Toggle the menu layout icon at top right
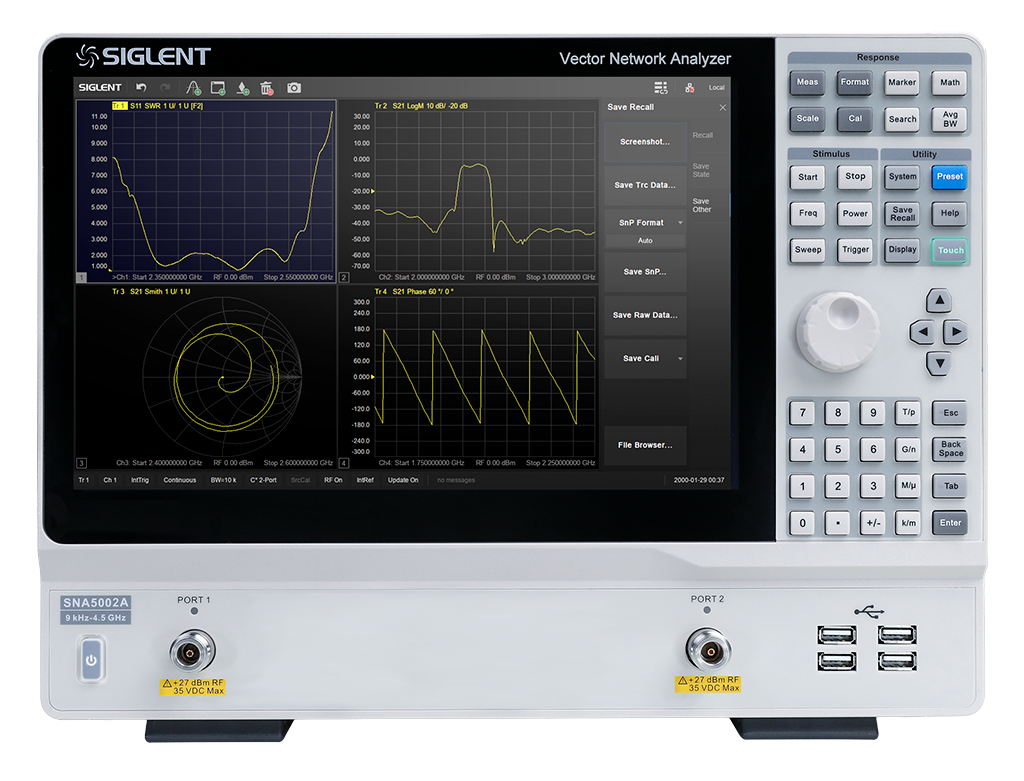Screen dimensions: 1024x781 [661, 88]
